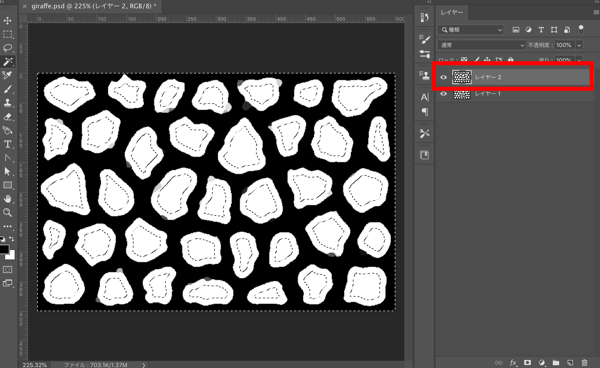
Task: Switch to the giraffe.psd document tab
Action: (94, 6)
